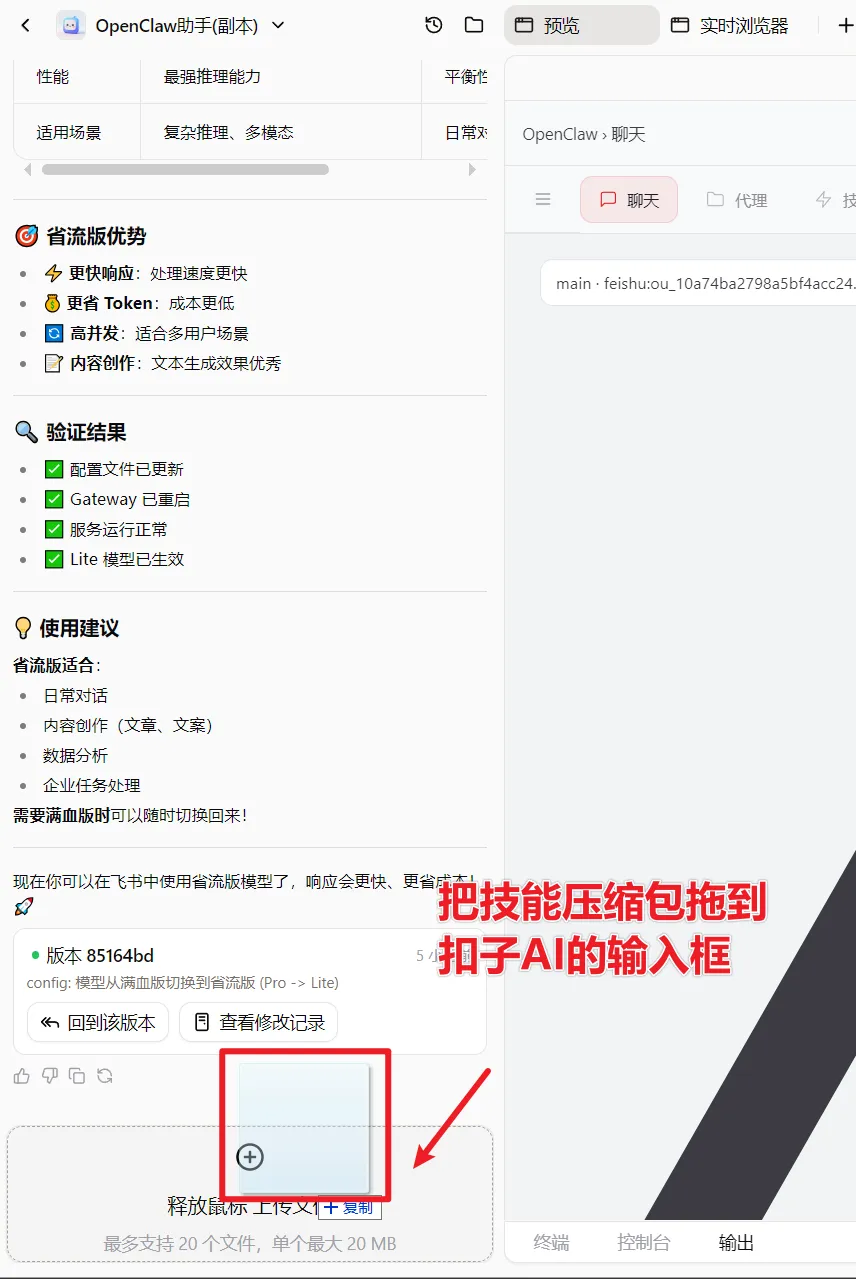Select the 聊天 tab in OpenClaw
The image size is (856, 1279).
[x=629, y=200]
